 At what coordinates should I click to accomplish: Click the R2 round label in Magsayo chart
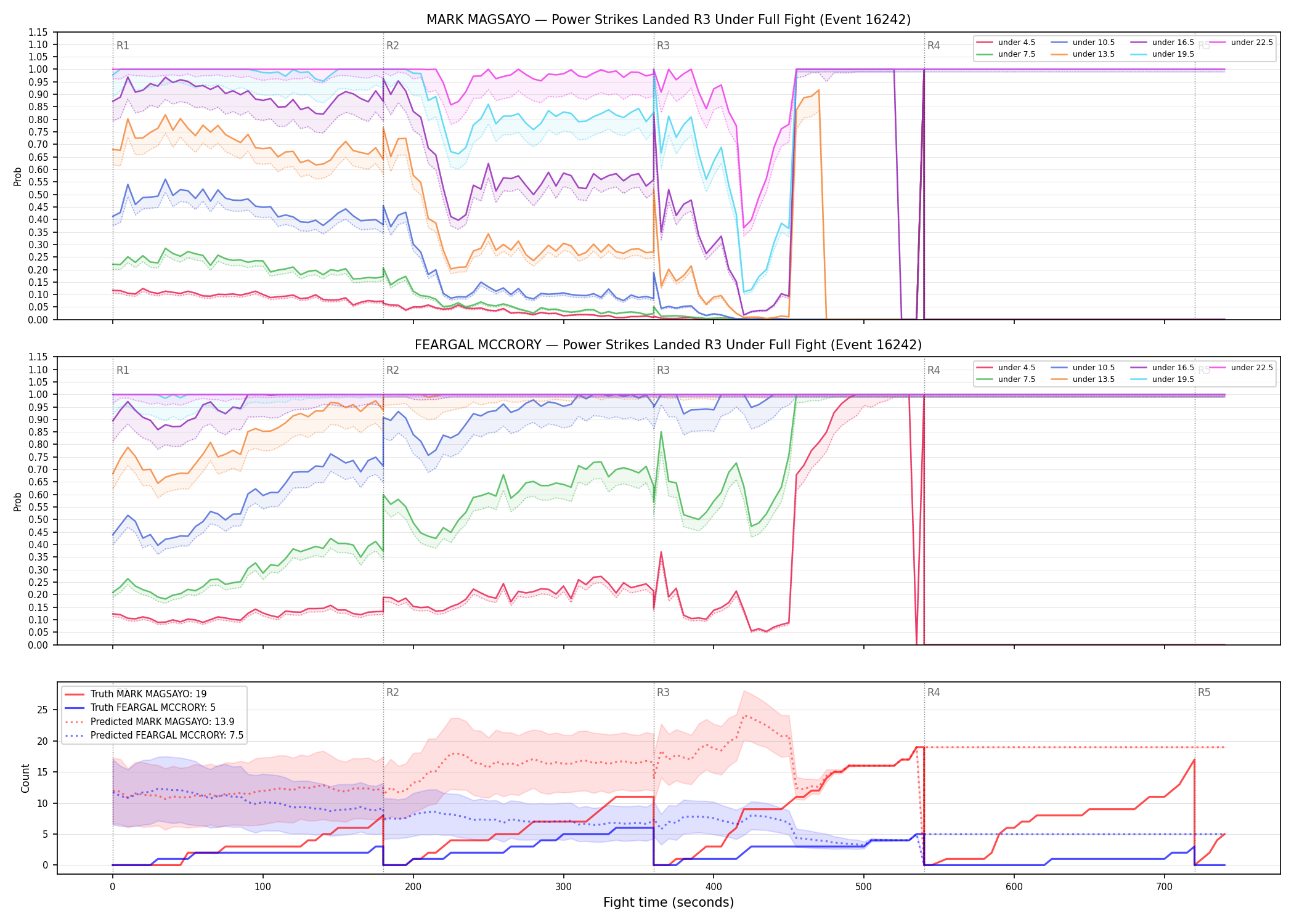(x=393, y=46)
